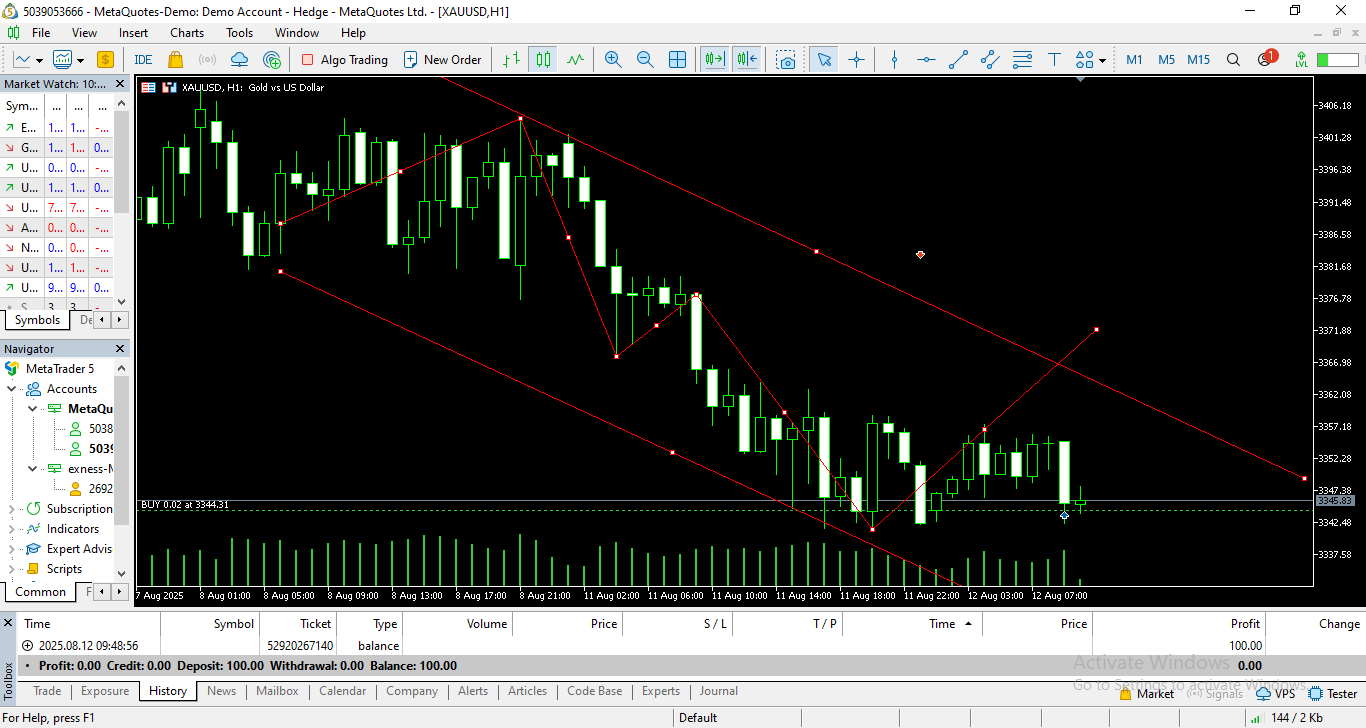Select the trendline drawing tool
This screenshot has width=1366, height=728.
point(958,60)
